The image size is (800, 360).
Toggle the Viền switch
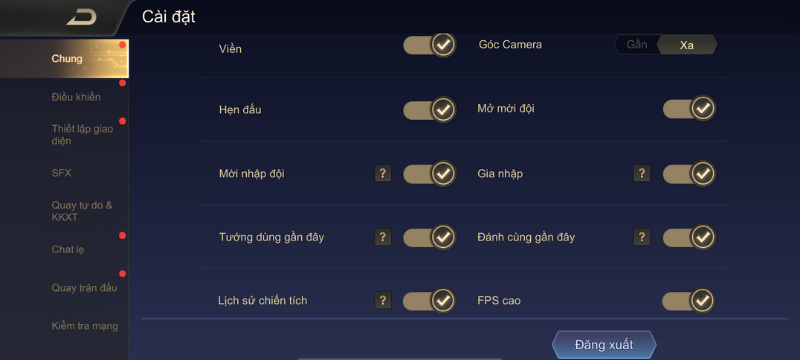click(x=429, y=45)
